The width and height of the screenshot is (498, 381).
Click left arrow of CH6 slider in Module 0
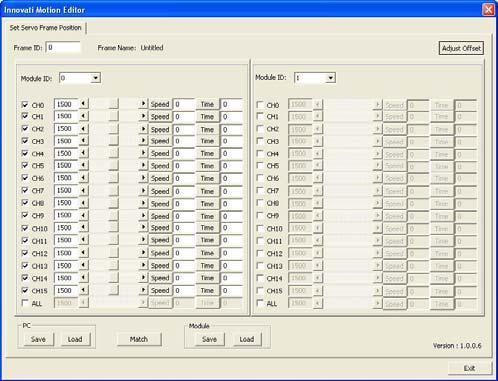point(83,178)
